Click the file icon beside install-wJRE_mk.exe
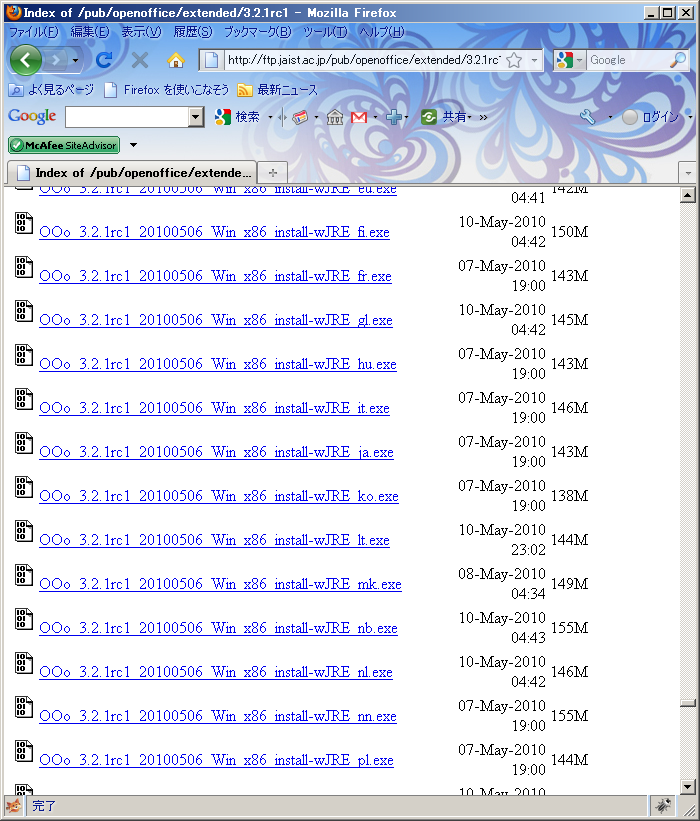 click(x=24, y=574)
